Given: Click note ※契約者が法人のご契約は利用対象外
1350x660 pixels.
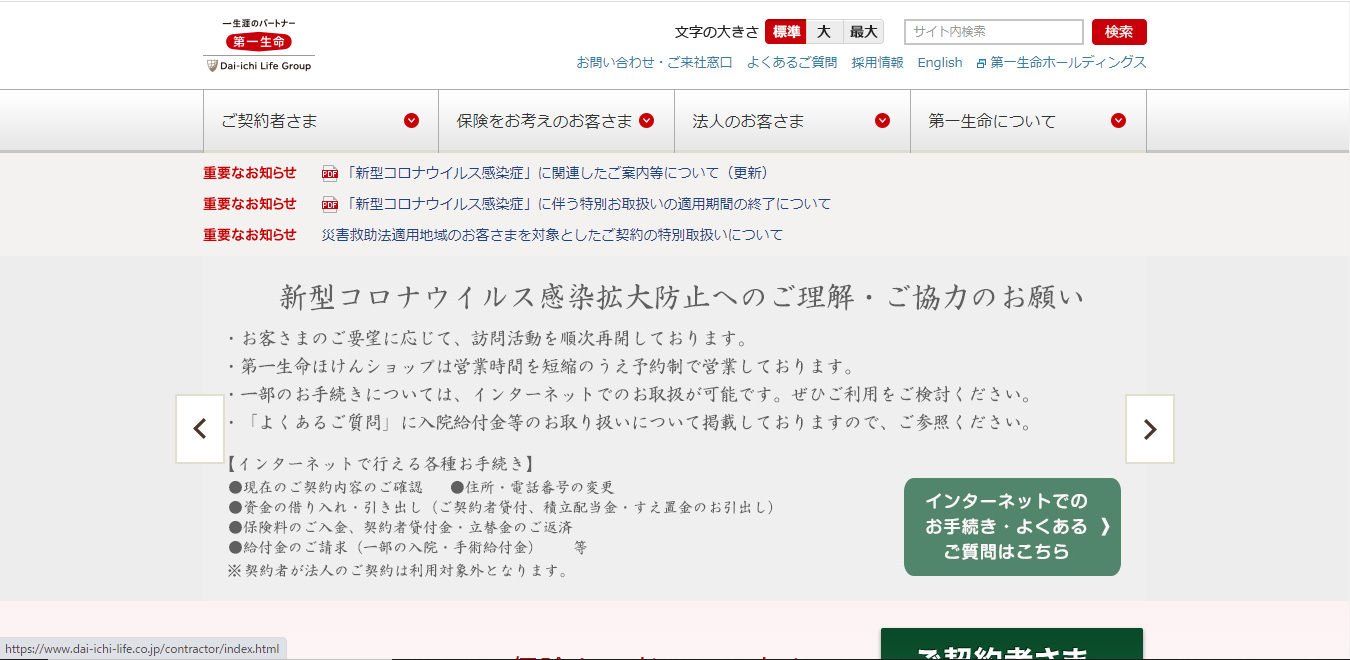Looking at the screenshot, I should 399,571.
